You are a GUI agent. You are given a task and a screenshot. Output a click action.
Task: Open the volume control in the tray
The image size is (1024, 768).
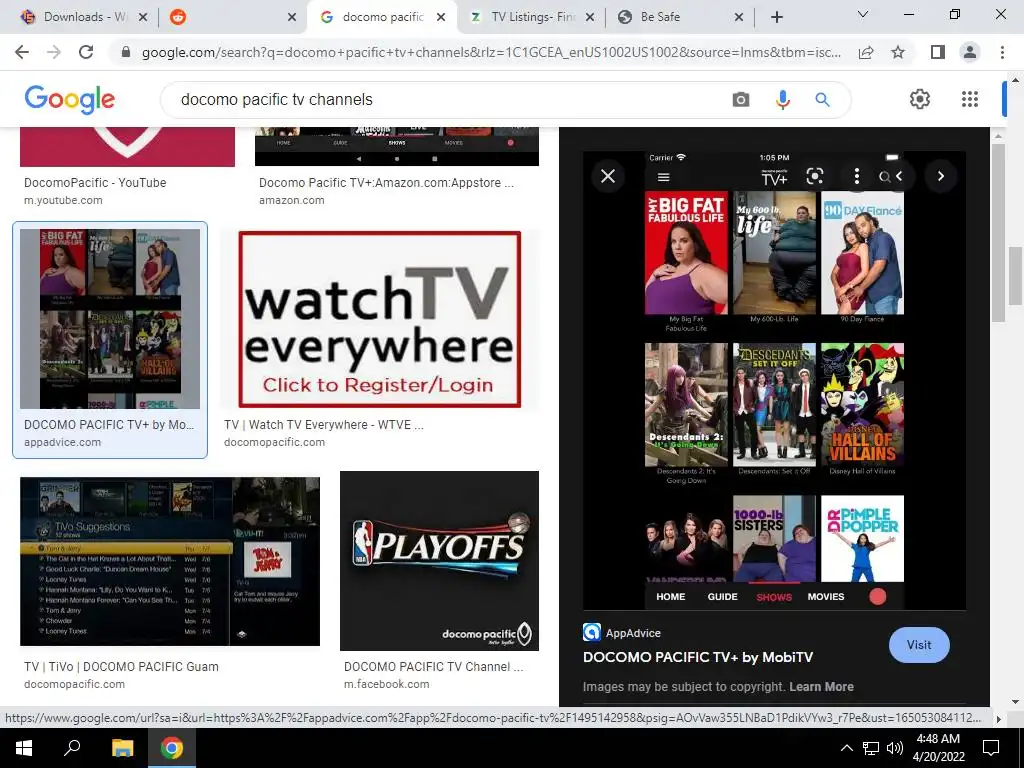pos(895,748)
